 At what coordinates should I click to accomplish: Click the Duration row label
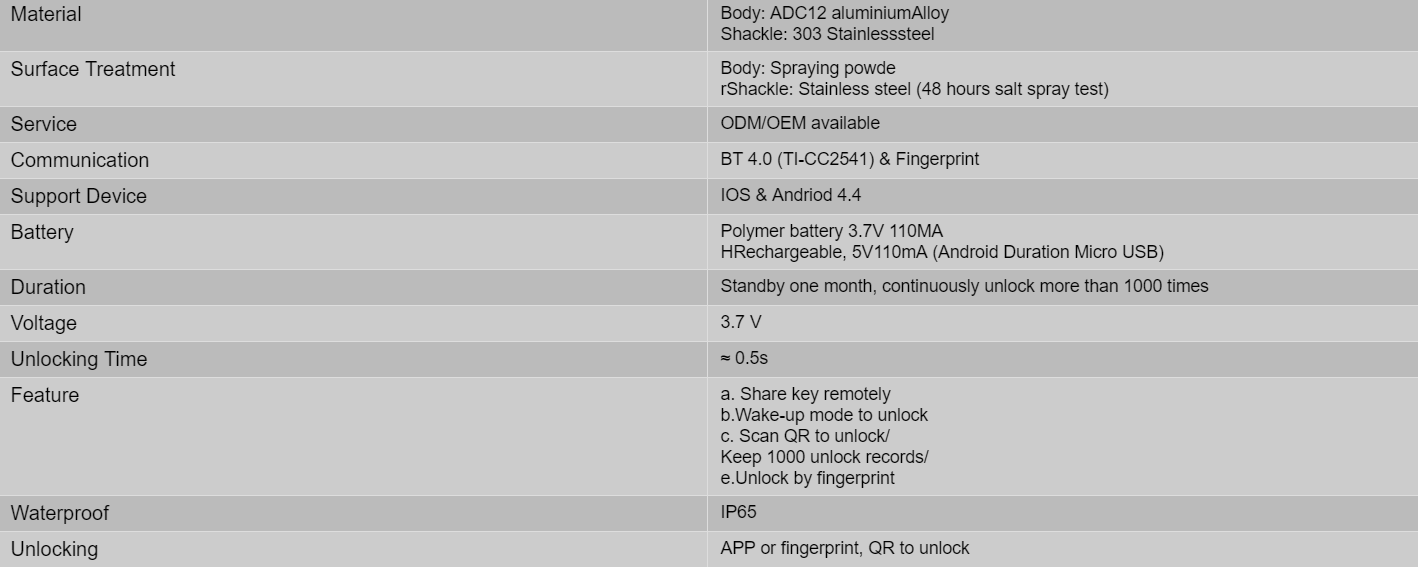coord(48,287)
